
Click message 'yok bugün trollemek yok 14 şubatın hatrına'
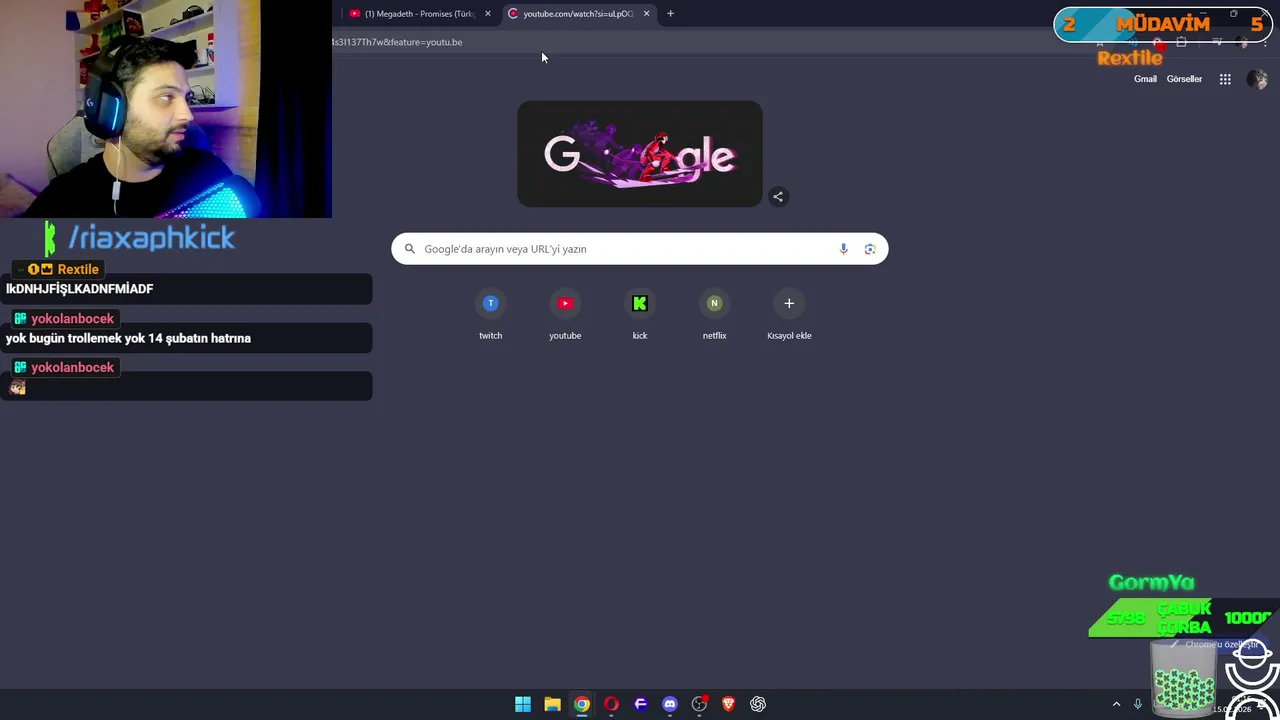128,338
